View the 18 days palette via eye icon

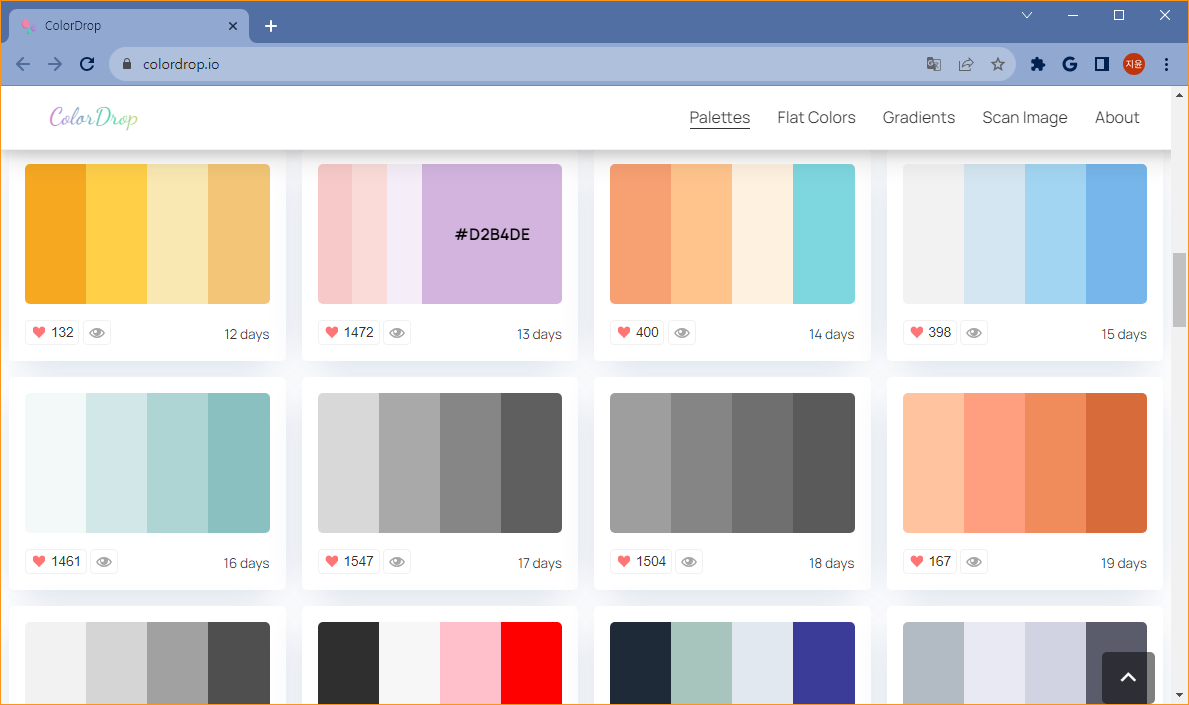689,561
